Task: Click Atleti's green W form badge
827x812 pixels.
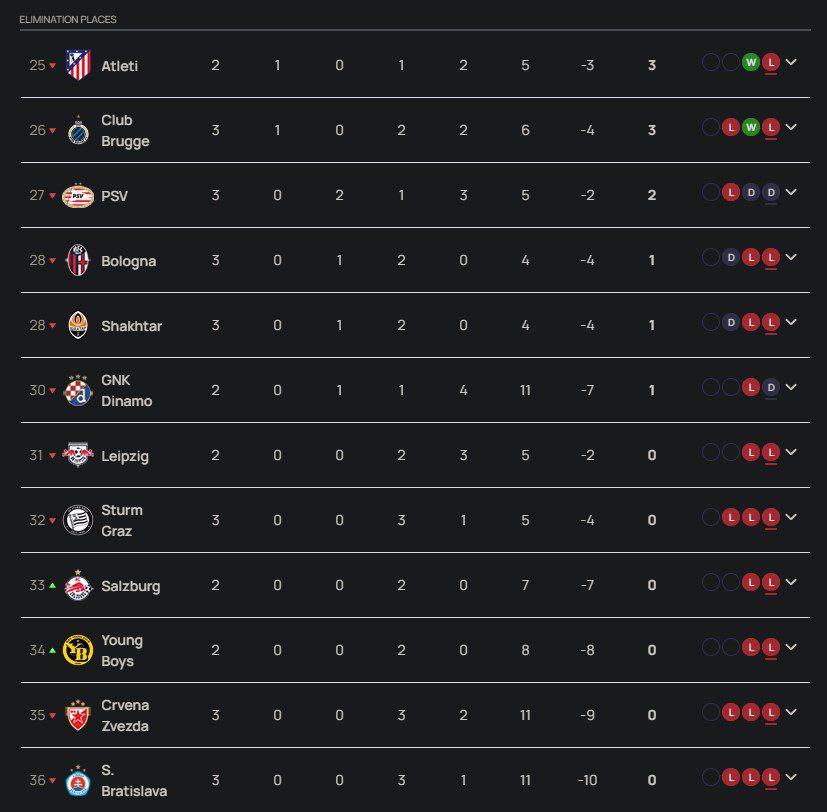Action: (750, 63)
